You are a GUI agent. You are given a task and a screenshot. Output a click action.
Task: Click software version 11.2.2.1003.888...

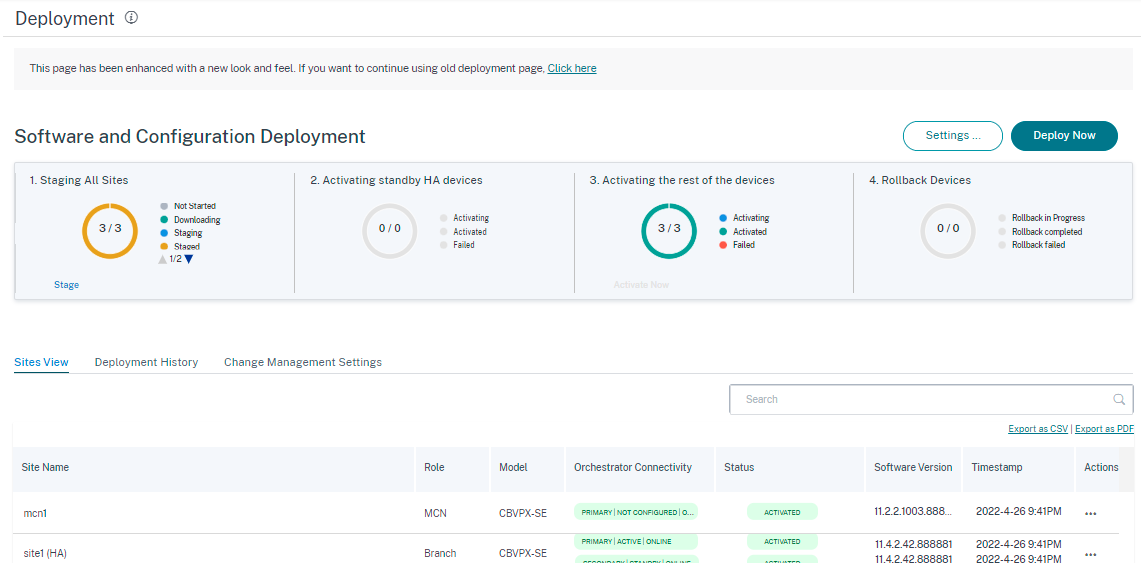pos(913,511)
